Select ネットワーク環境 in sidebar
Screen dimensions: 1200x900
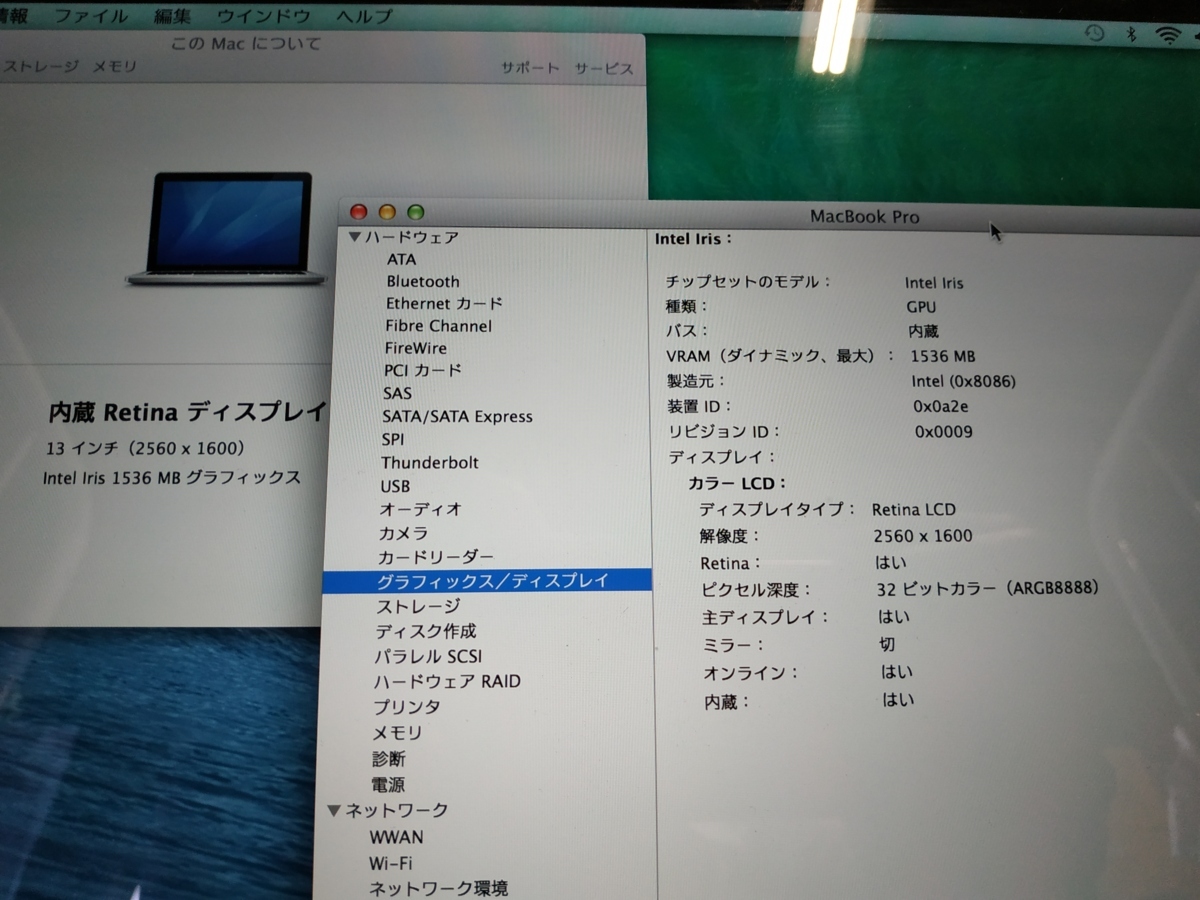pos(437,888)
